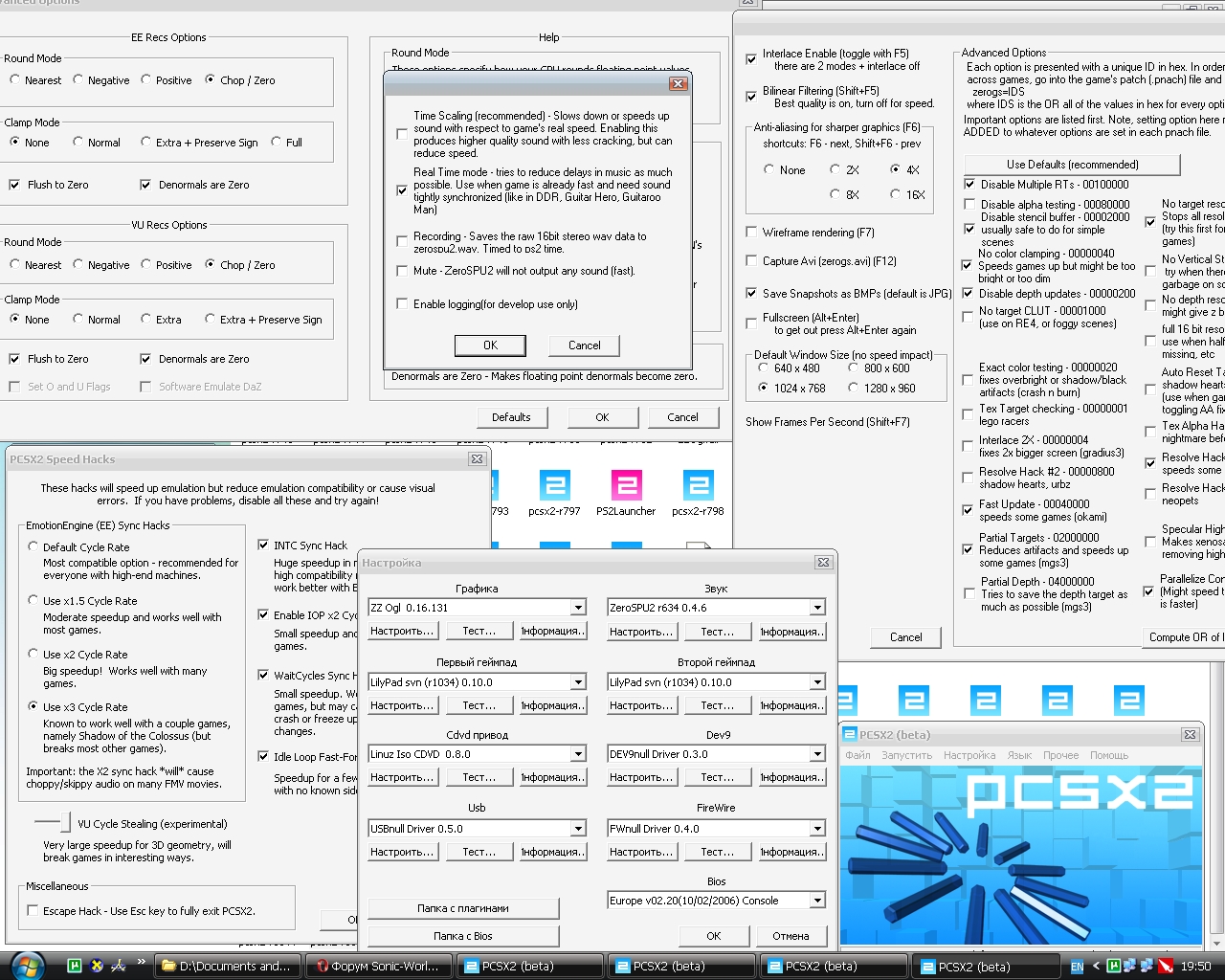Click the Папка с плагинами button
The image size is (1225, 980).
tap(463, 908)
